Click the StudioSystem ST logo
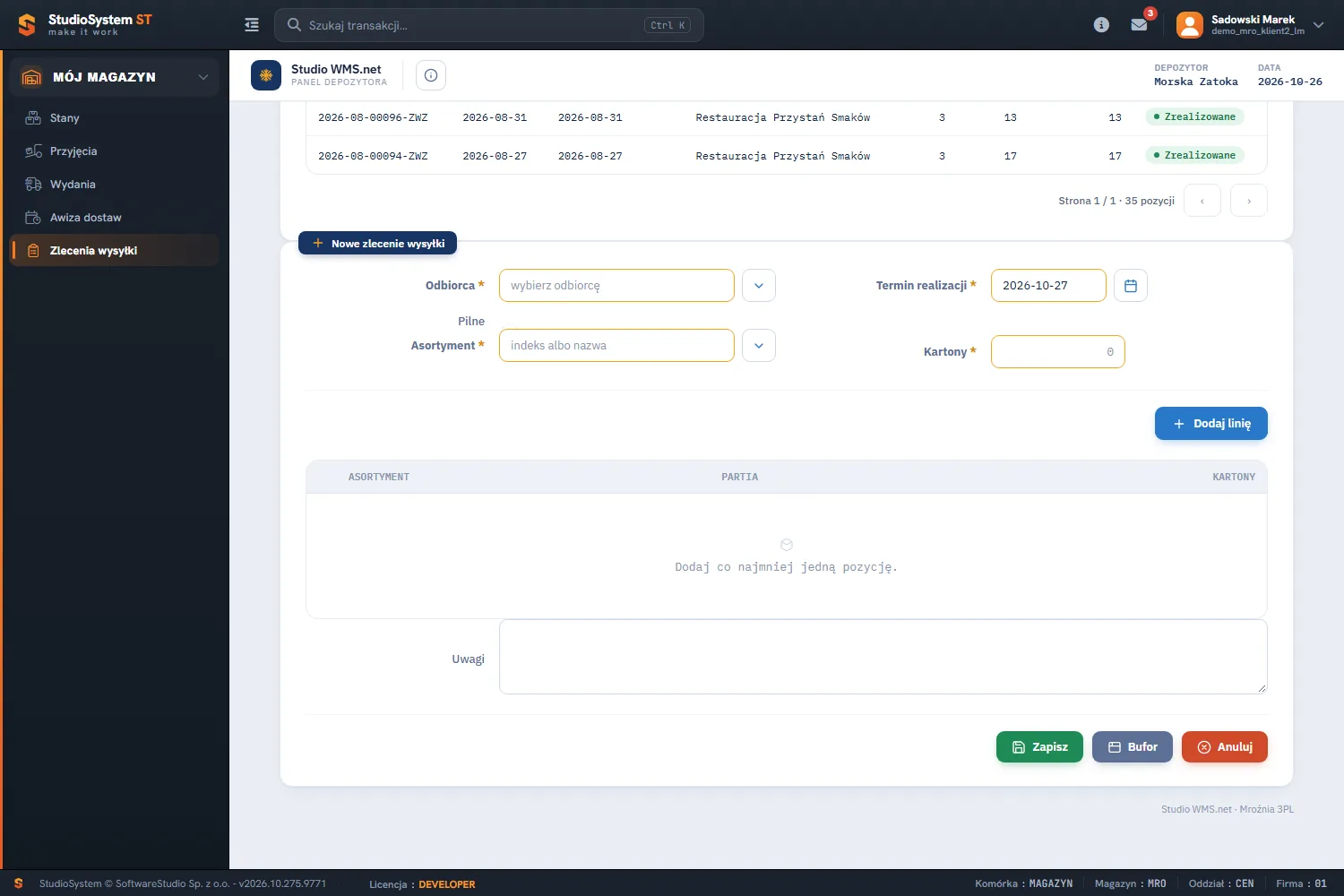The image size is (1344, 896). (x=86, y=25)
